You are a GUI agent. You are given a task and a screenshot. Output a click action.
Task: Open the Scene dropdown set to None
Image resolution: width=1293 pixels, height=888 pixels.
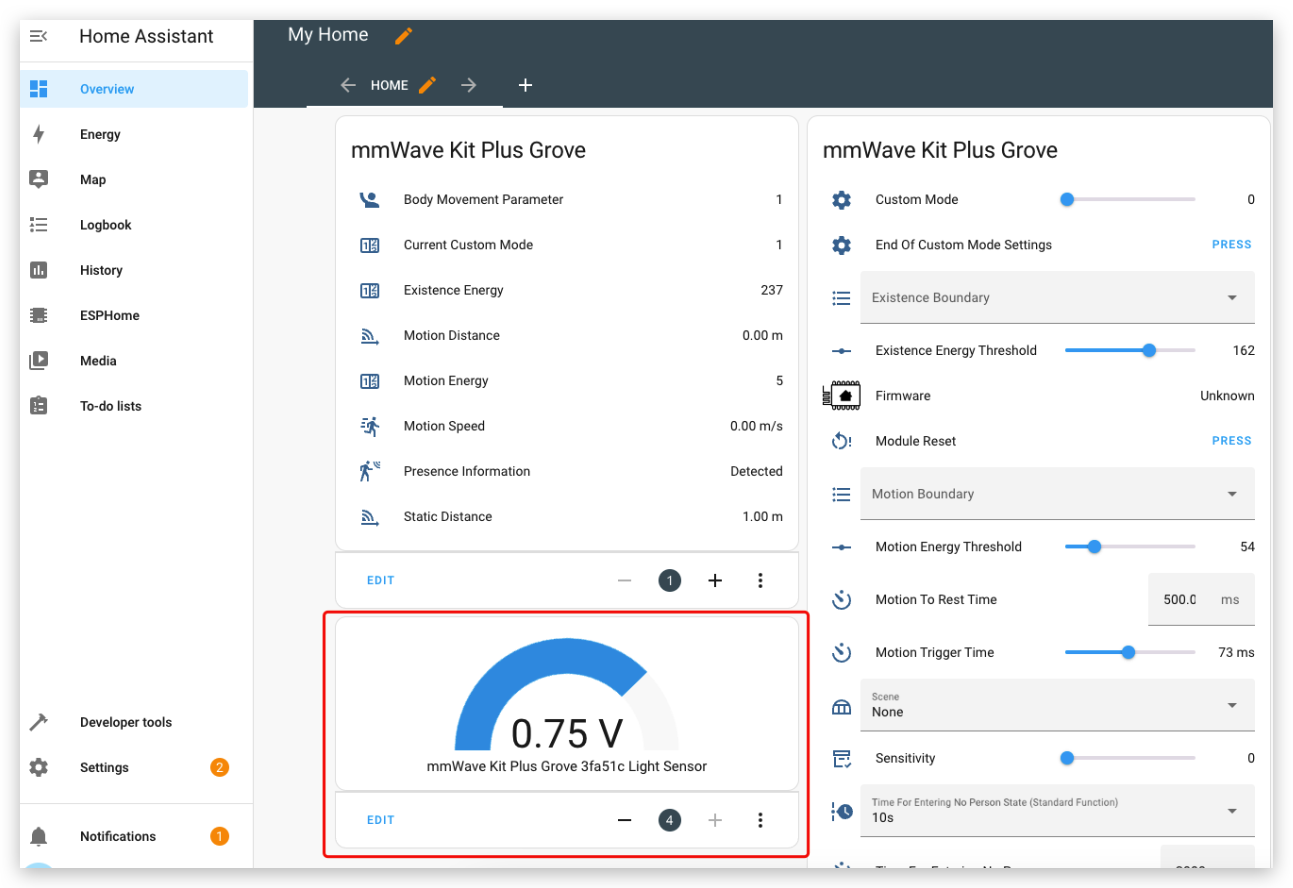1057,705
